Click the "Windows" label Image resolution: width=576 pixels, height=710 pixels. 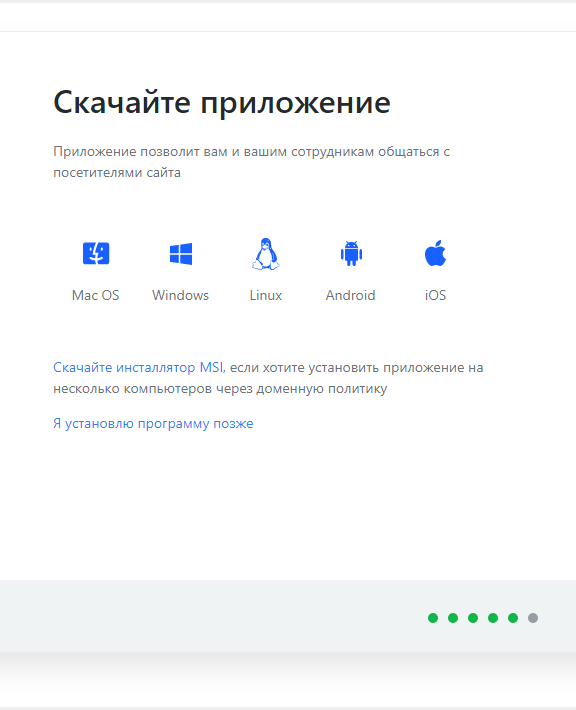(x=180, y=295)
